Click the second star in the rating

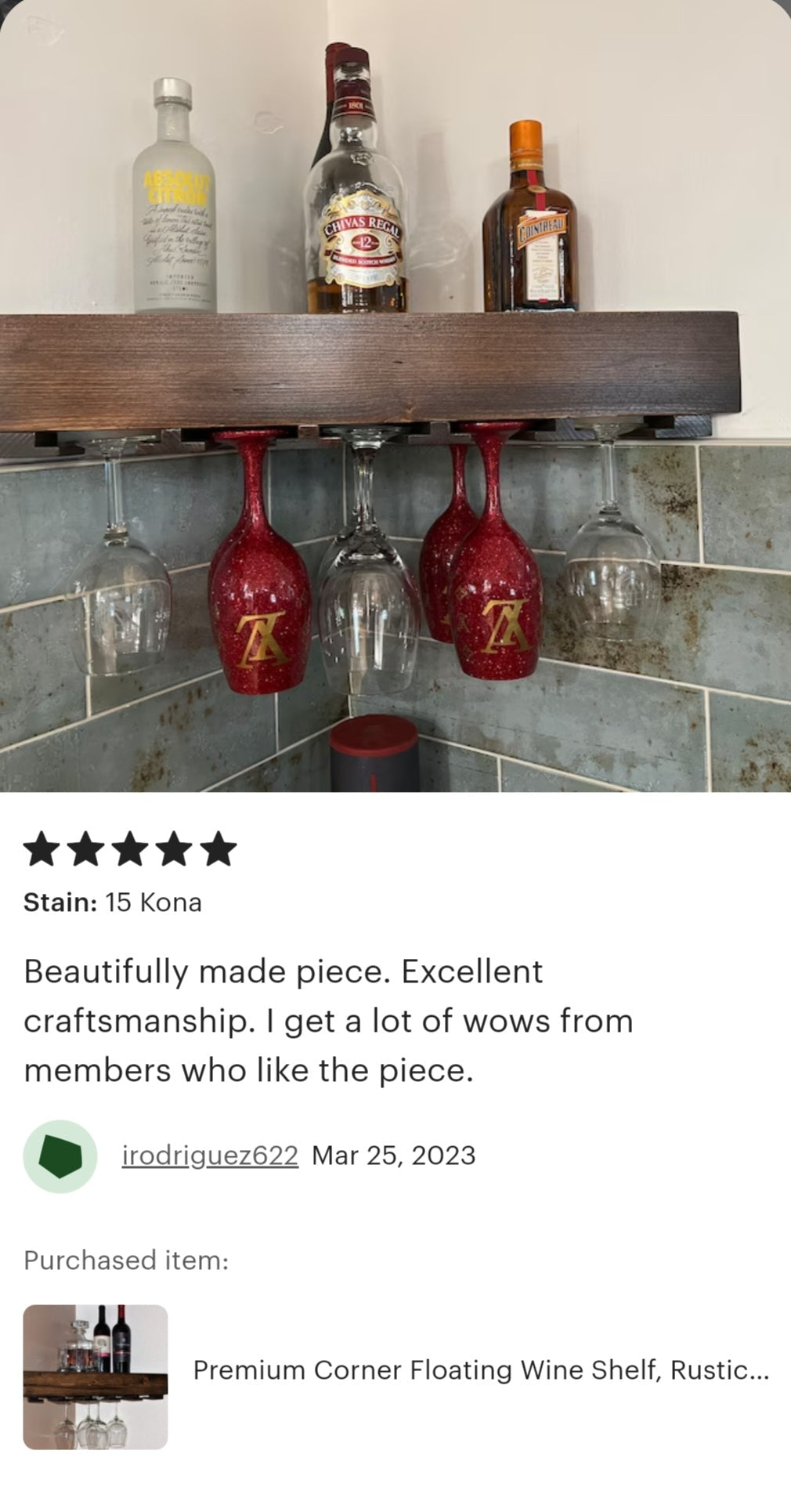click(86, 850)
